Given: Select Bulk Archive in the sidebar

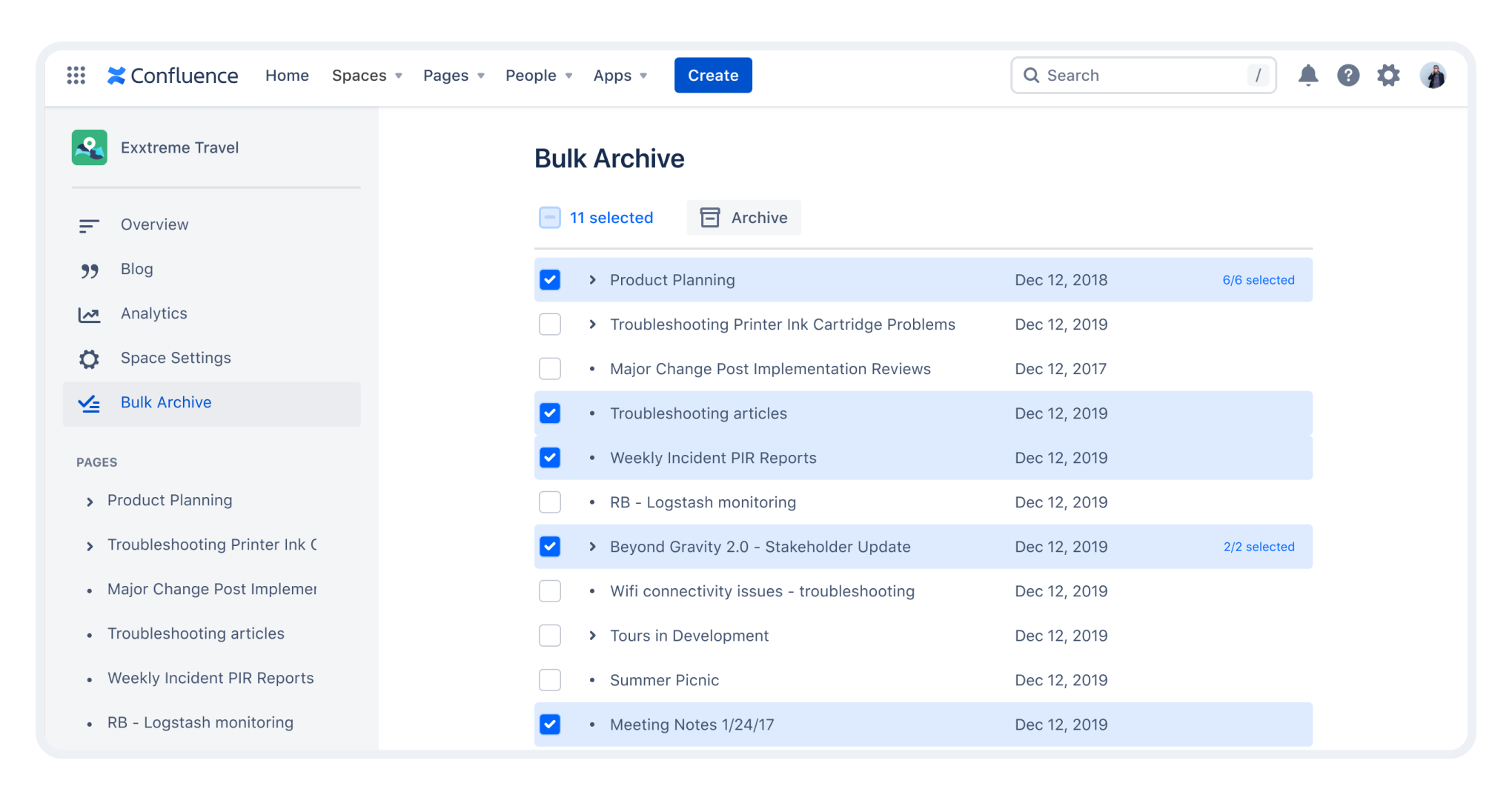Looking at the screenshot, I should [166, 402].
